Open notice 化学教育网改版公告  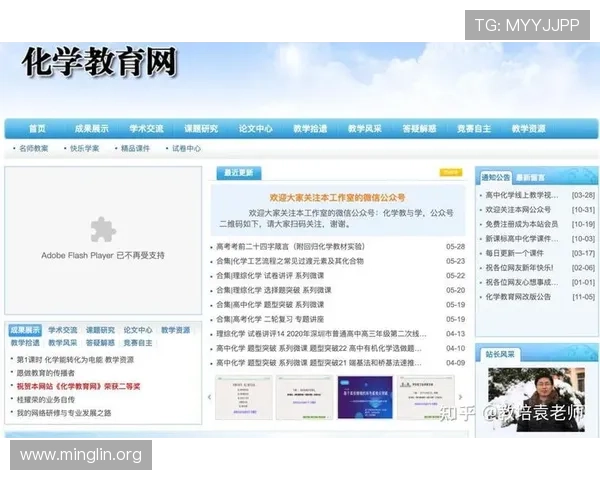click(518, 297)
